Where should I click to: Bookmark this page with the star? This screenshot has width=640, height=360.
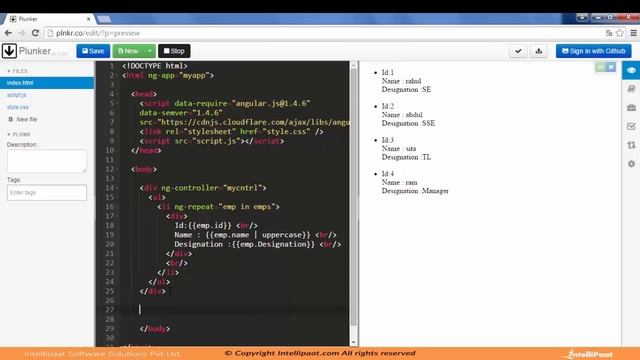(x=620, y=33)
